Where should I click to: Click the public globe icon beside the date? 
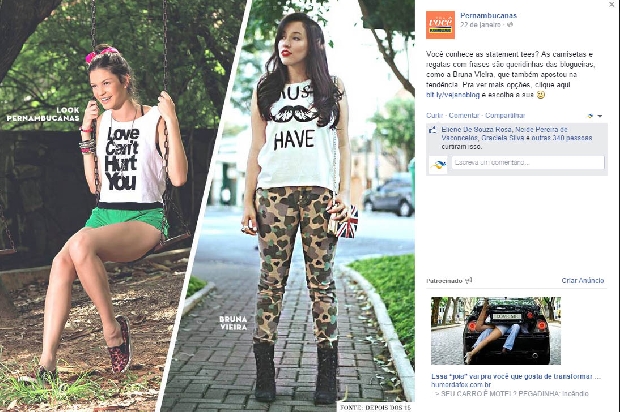510,25
